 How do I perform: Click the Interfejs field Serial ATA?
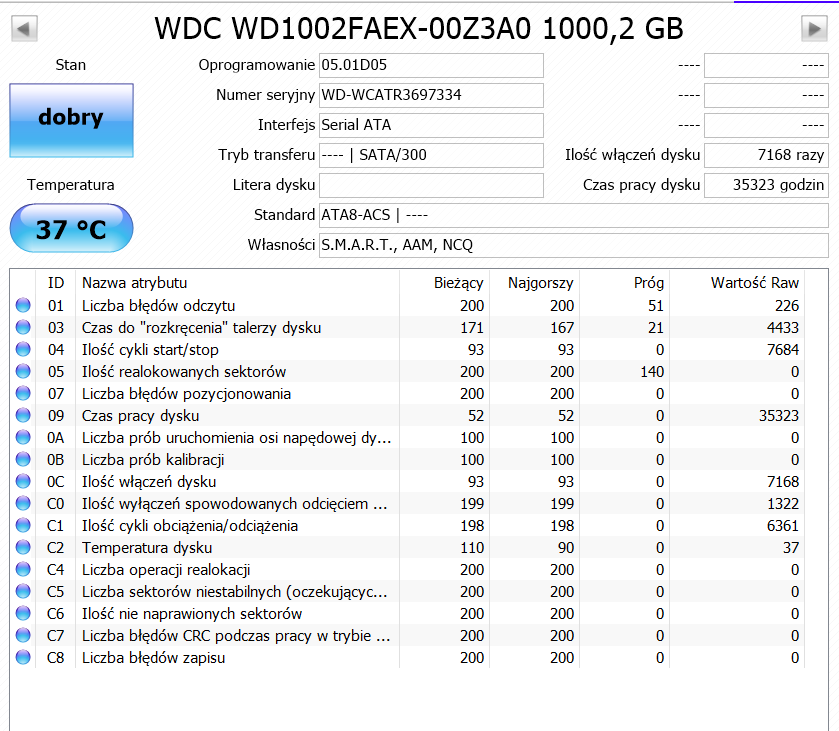click(431, 125)
